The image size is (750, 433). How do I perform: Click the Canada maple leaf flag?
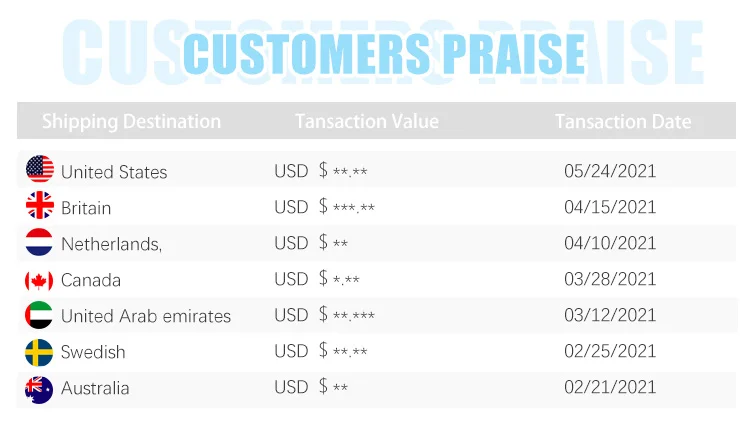[40, 280]
